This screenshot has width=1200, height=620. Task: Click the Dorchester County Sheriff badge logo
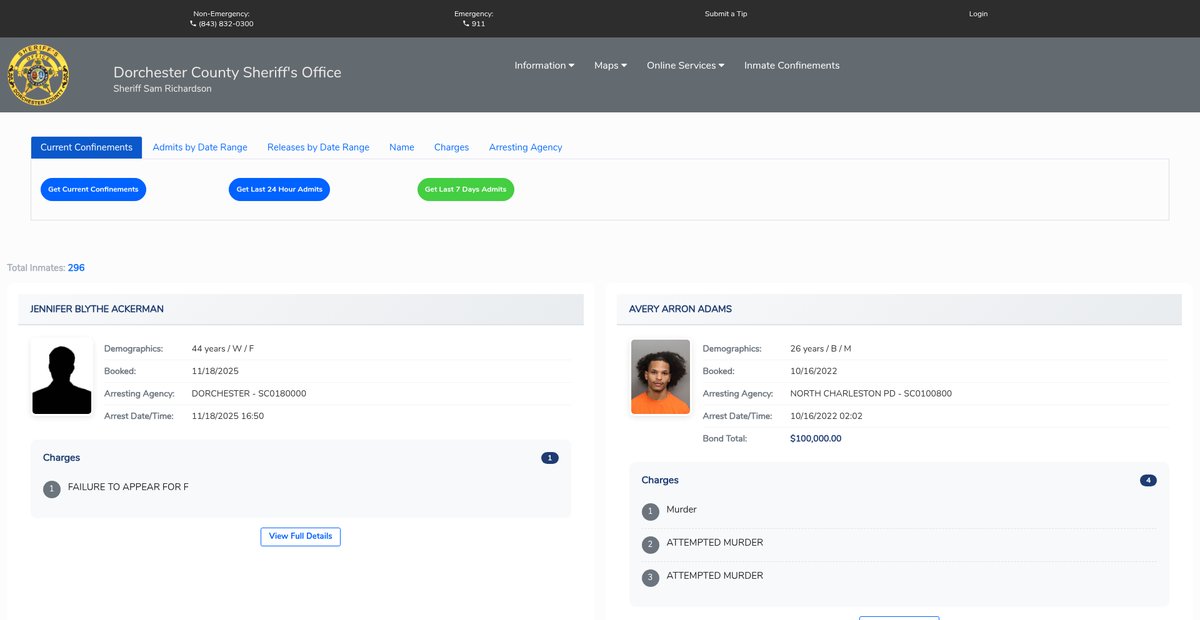38,74
